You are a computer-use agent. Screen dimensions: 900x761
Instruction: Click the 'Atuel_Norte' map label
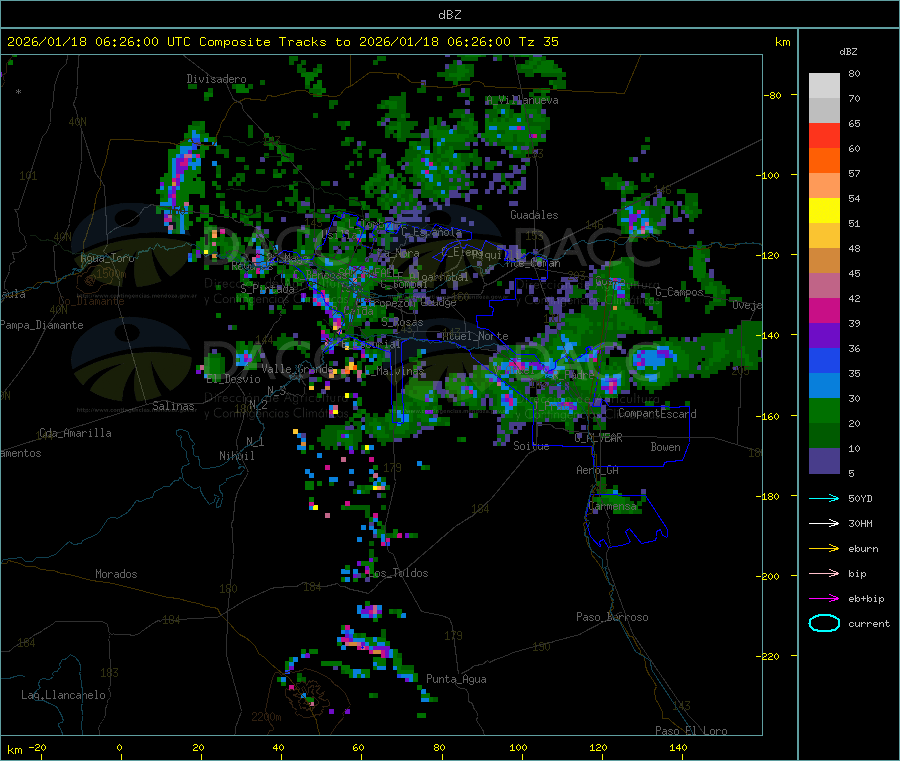click(x=475, y=336)
